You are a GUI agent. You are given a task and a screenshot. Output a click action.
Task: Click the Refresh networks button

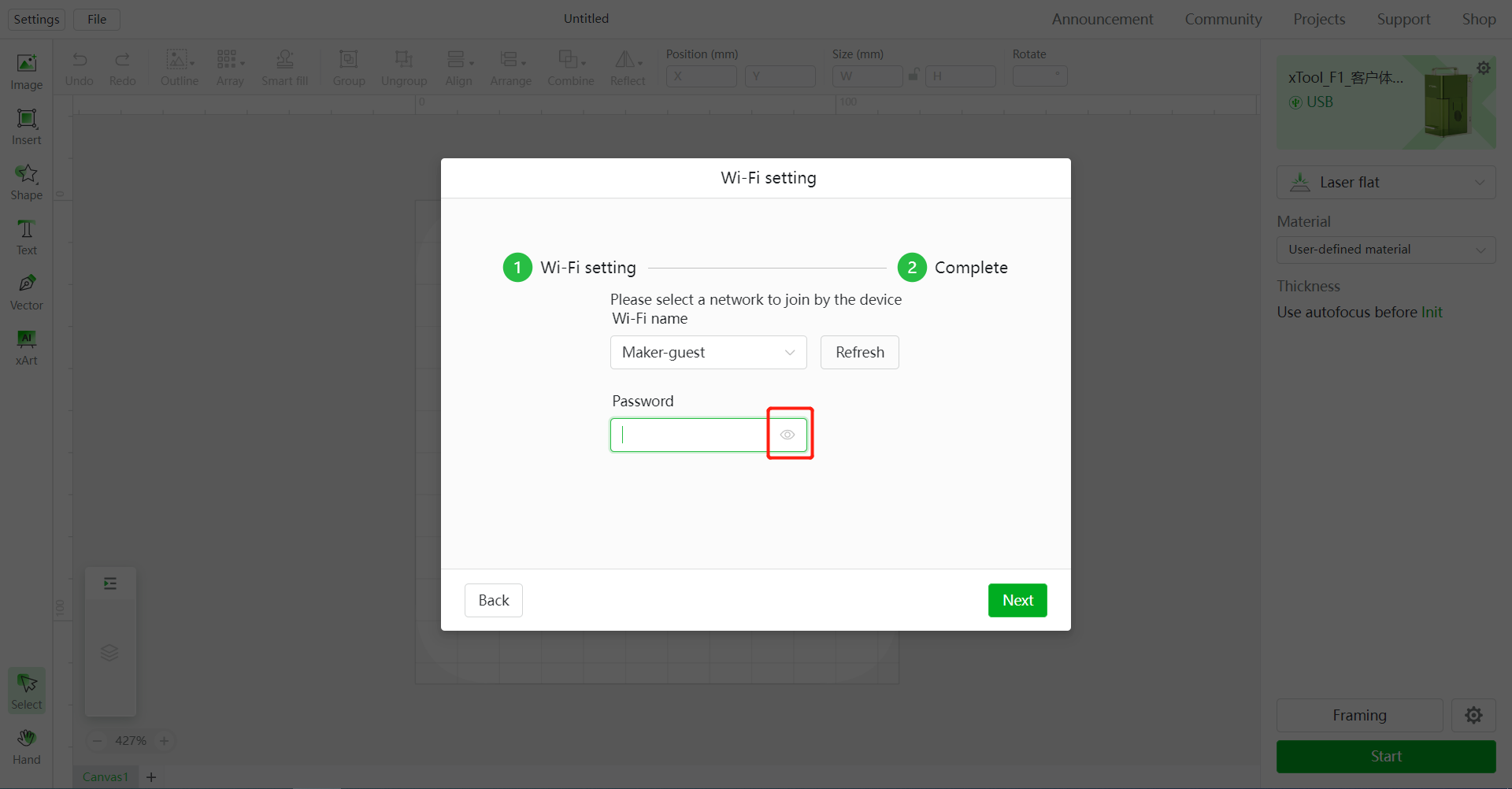(x=859, y=352)
